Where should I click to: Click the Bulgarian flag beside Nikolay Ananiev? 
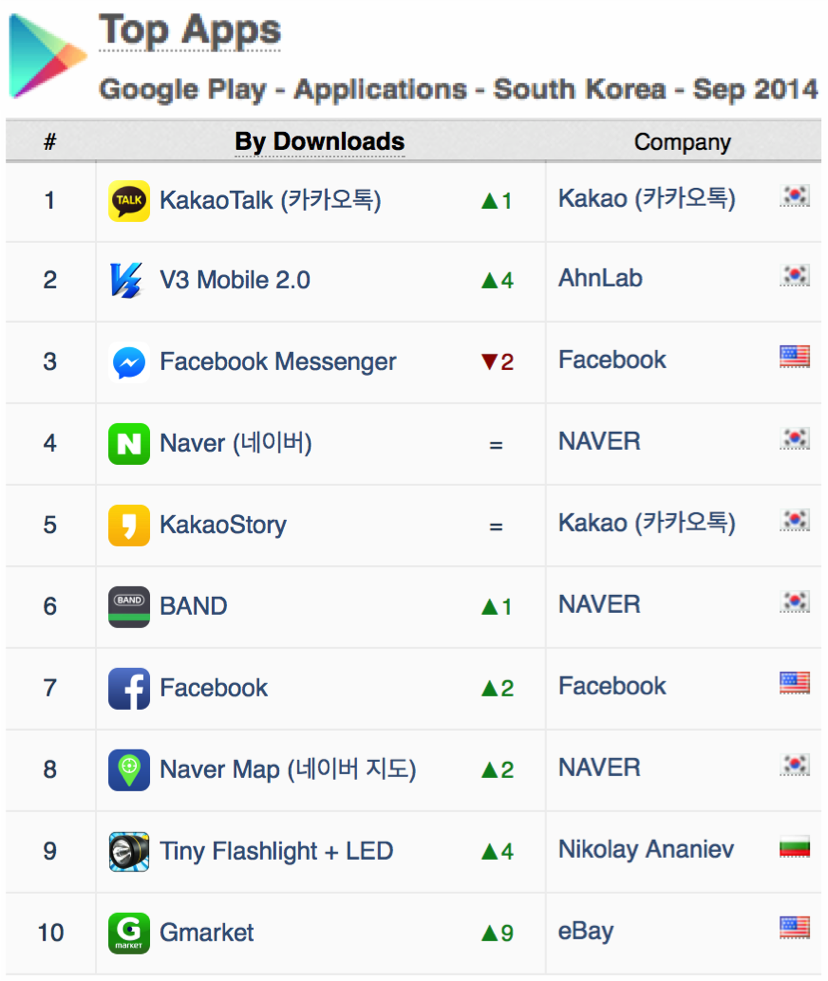point(795,847)
